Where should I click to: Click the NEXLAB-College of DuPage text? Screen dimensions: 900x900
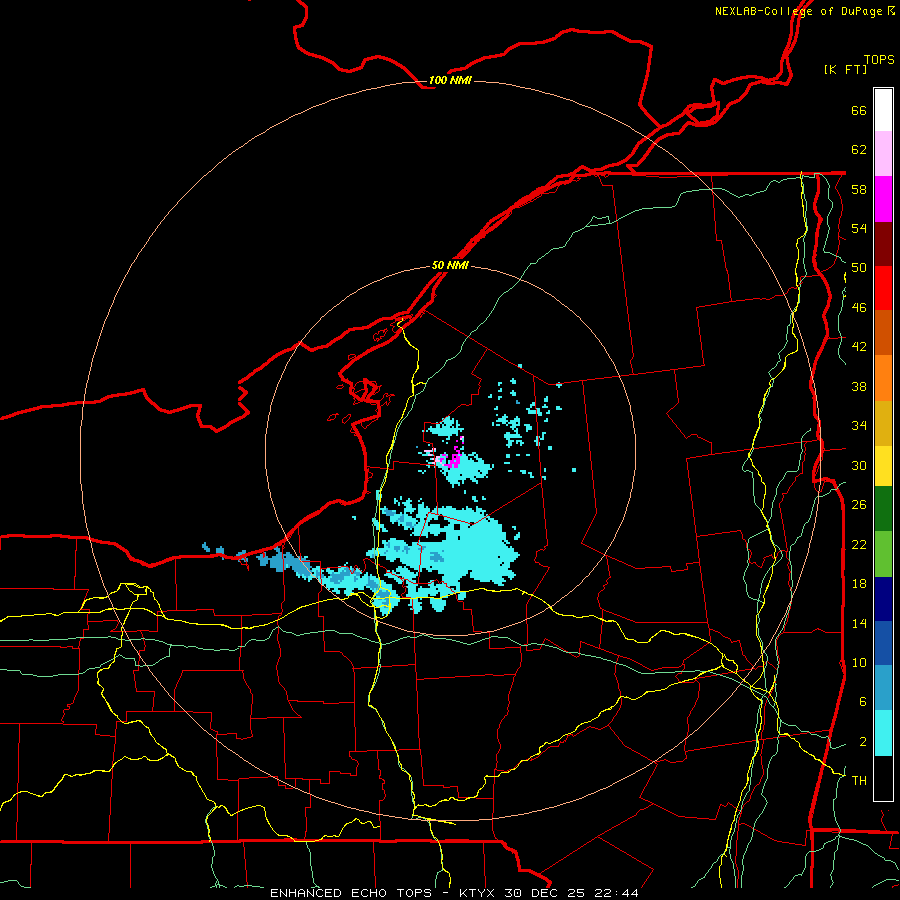tap(798, 11)
